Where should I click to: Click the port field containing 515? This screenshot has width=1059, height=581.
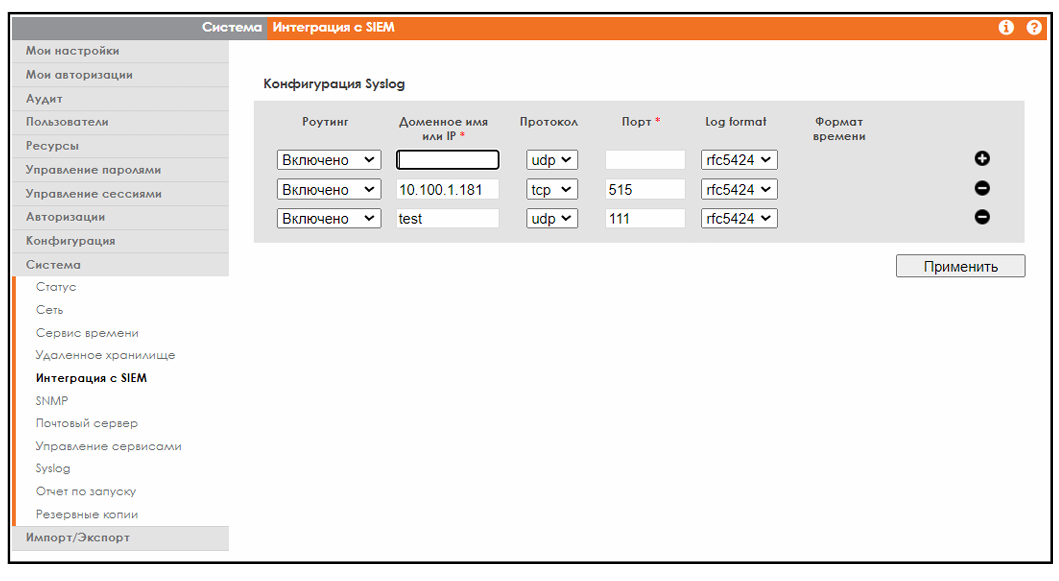(x=644, y=189)
